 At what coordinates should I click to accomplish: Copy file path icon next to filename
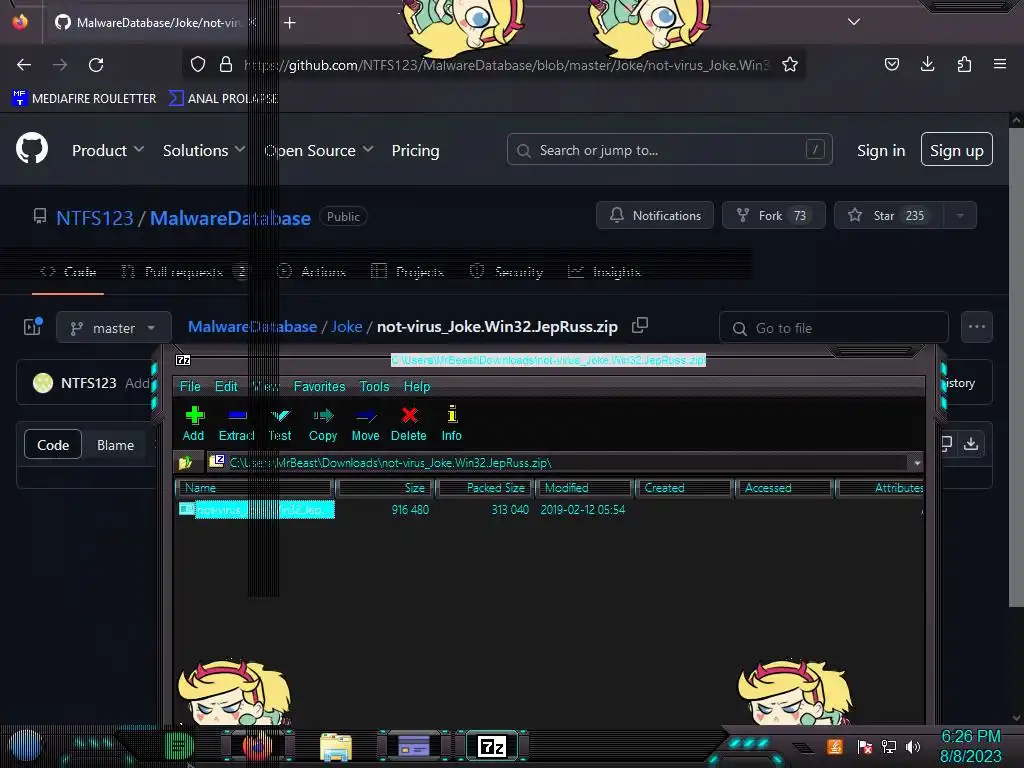tap(640, 325)
